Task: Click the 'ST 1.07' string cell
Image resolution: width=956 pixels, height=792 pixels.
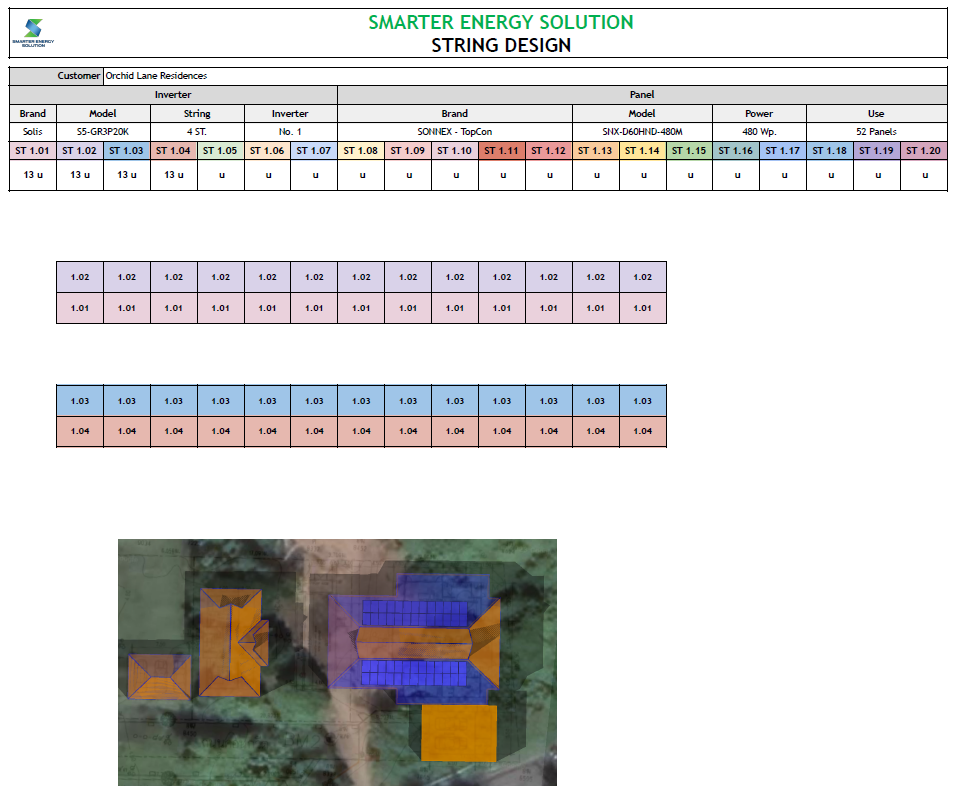Action: click(x=314, y=151)
